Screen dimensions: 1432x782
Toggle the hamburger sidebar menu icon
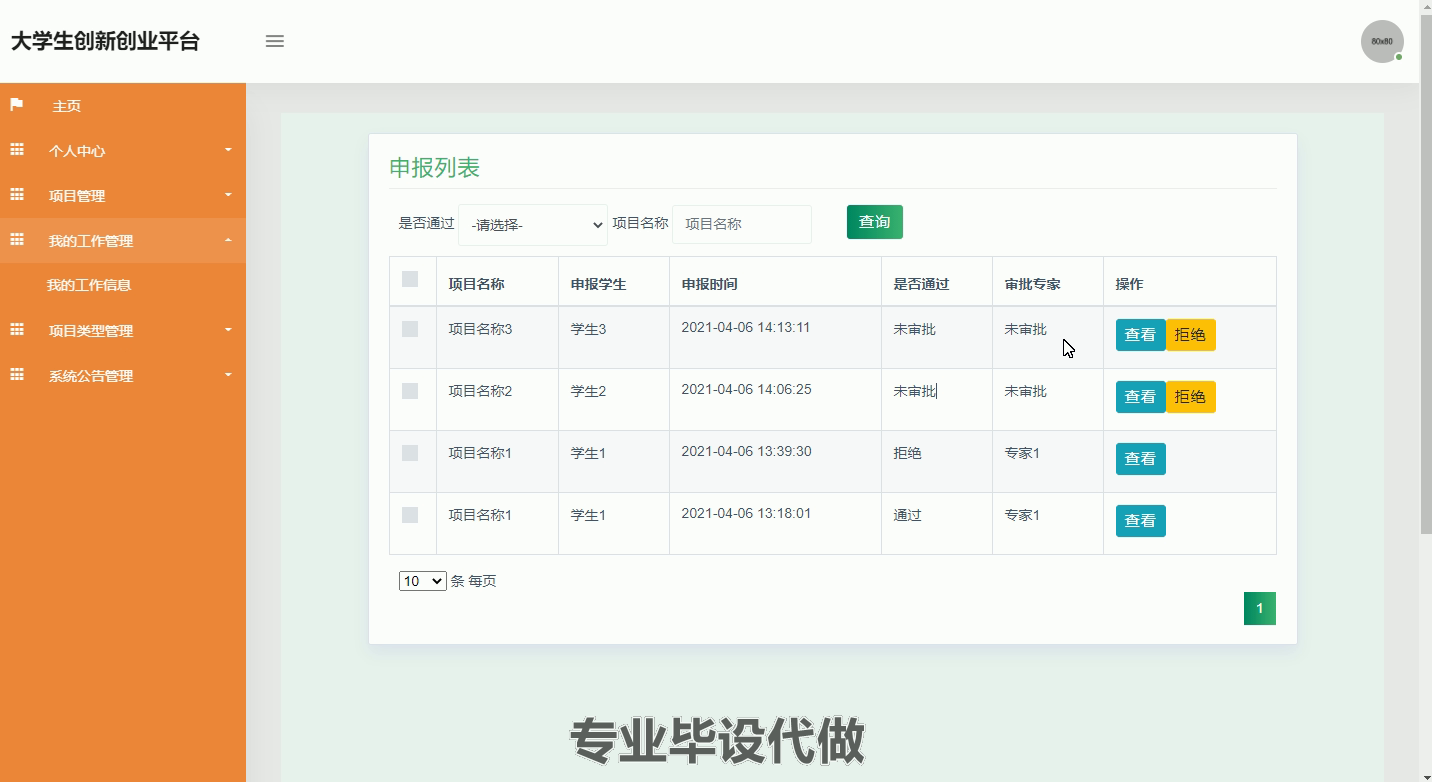[x=275, y=41]
